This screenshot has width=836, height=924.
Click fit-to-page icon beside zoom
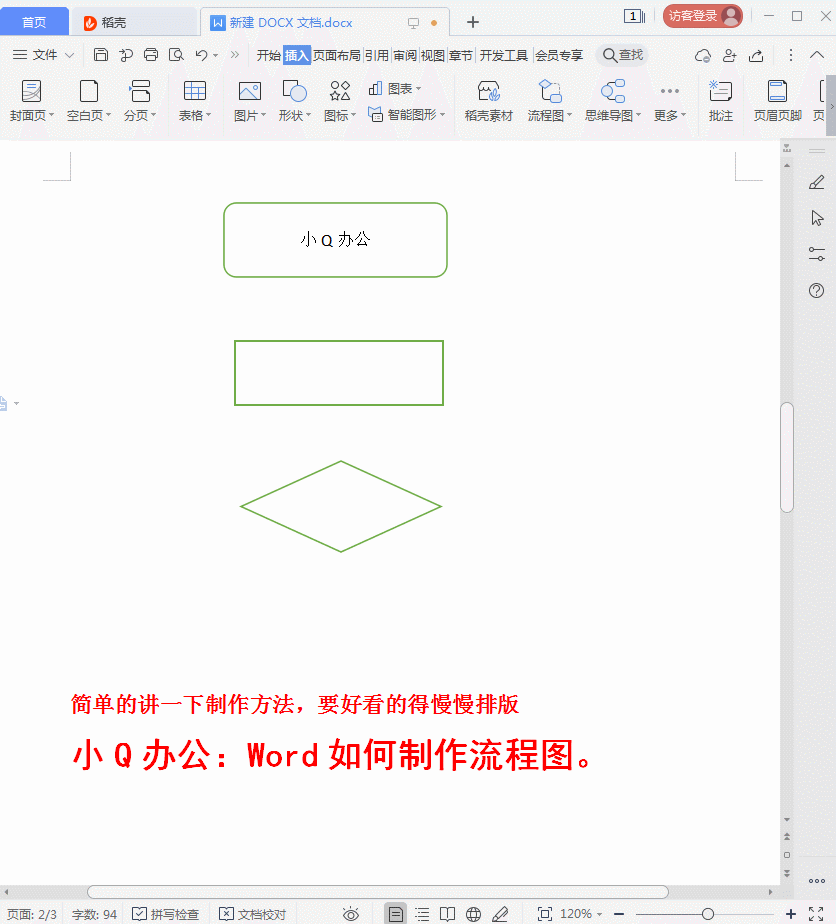coord(544,914)
